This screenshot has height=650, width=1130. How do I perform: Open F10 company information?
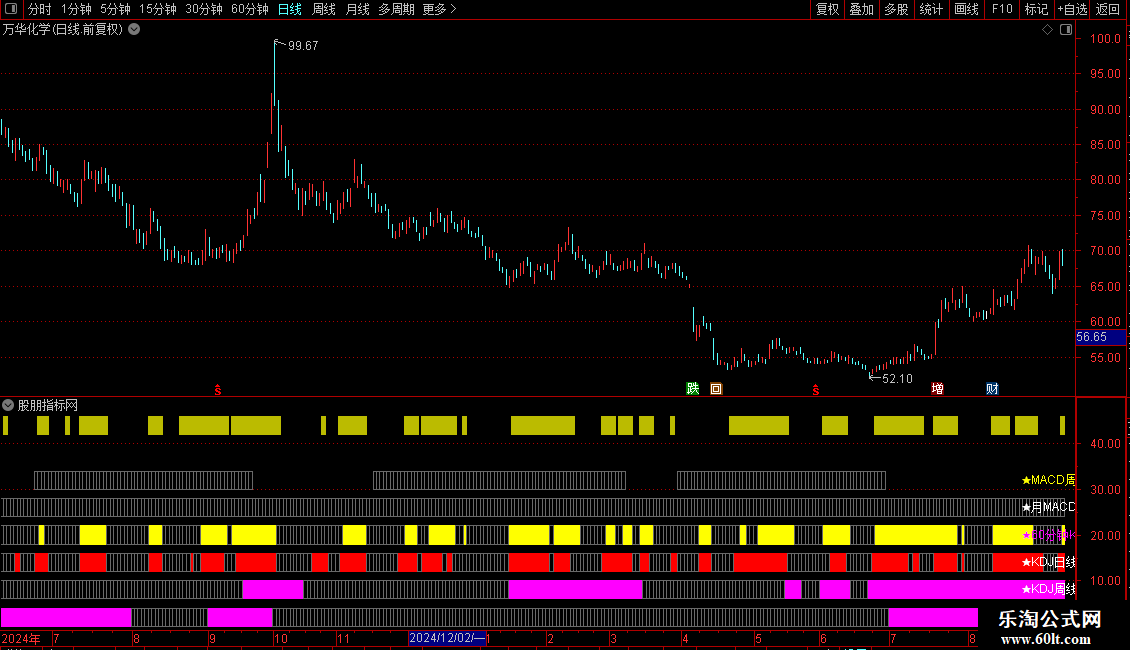point(1002,9)
